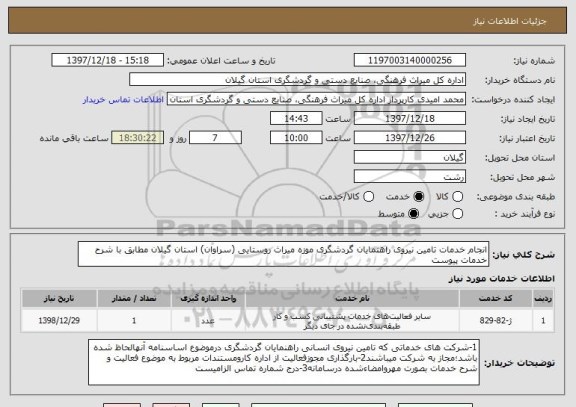
Task: Choose the متوسط purchase type radio
Action: pyautogui.click(x=413, y=213)
